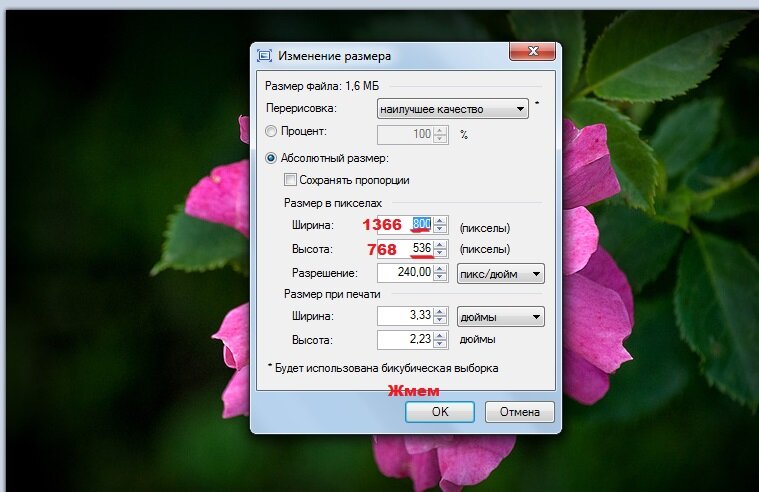Open the пикс/дюйм resolution units dropdown
The image size is (759, 492).
click(x=501, y=274)
